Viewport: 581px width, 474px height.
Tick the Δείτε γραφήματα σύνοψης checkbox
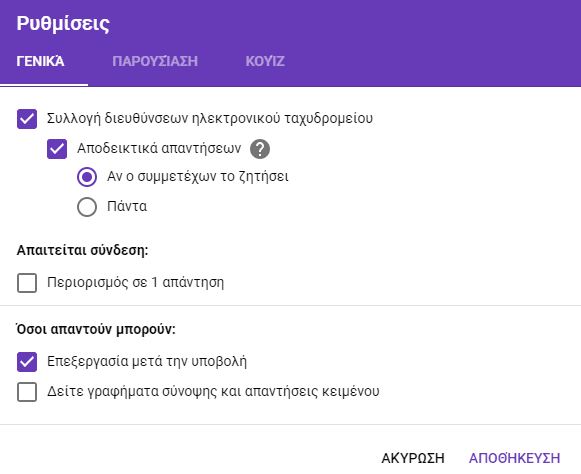(x=27, y=392)
